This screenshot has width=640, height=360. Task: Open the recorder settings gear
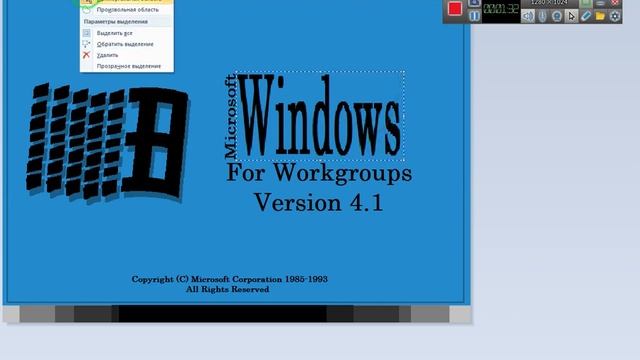(615, 16)
